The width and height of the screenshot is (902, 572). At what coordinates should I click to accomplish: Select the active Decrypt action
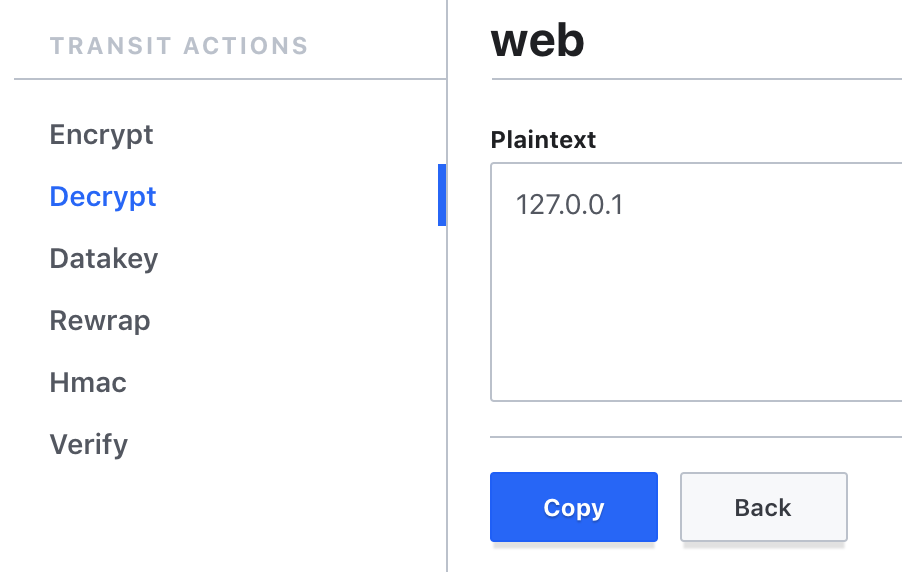103,196
